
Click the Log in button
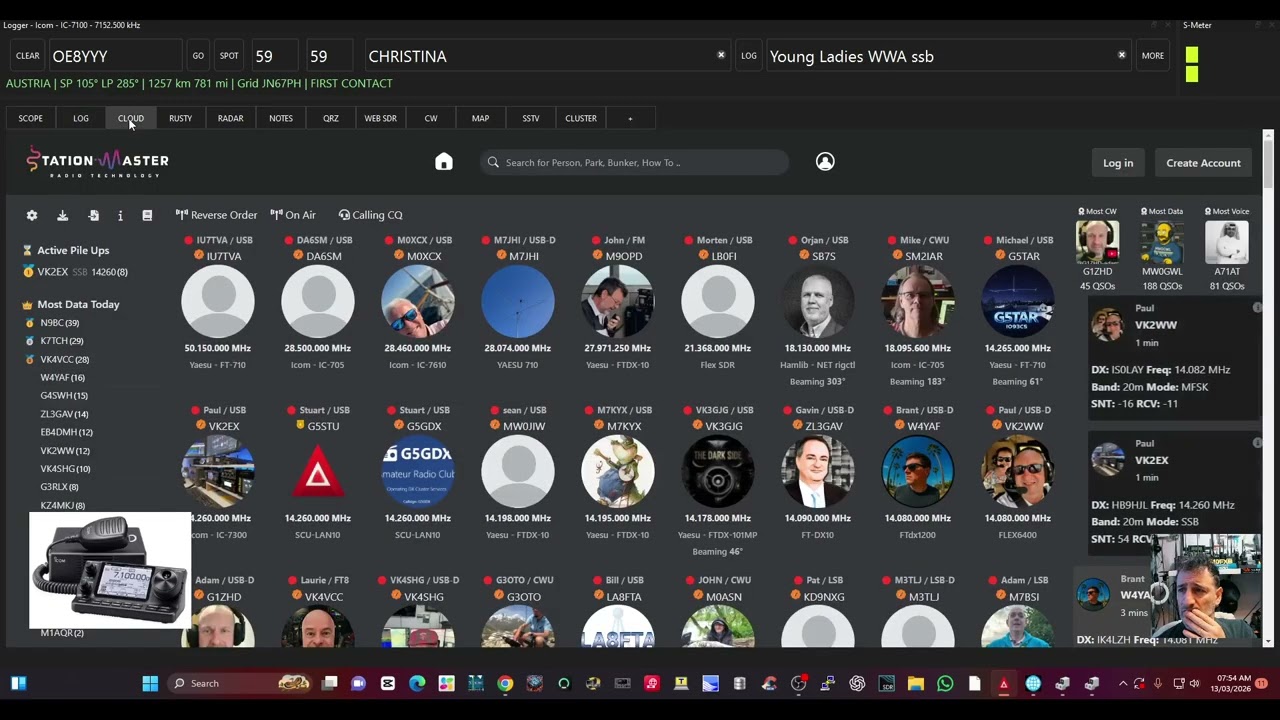click(1118, 163)
